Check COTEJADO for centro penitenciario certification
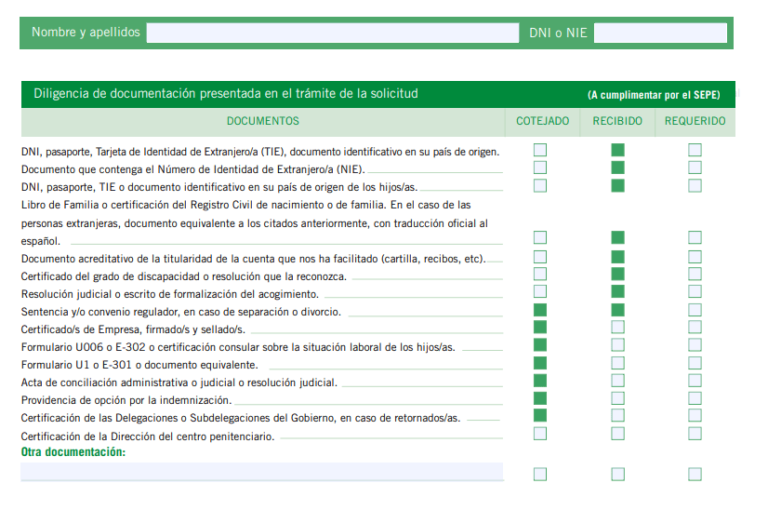The width and height of the screenshot is (768, 510). (540, 434)
